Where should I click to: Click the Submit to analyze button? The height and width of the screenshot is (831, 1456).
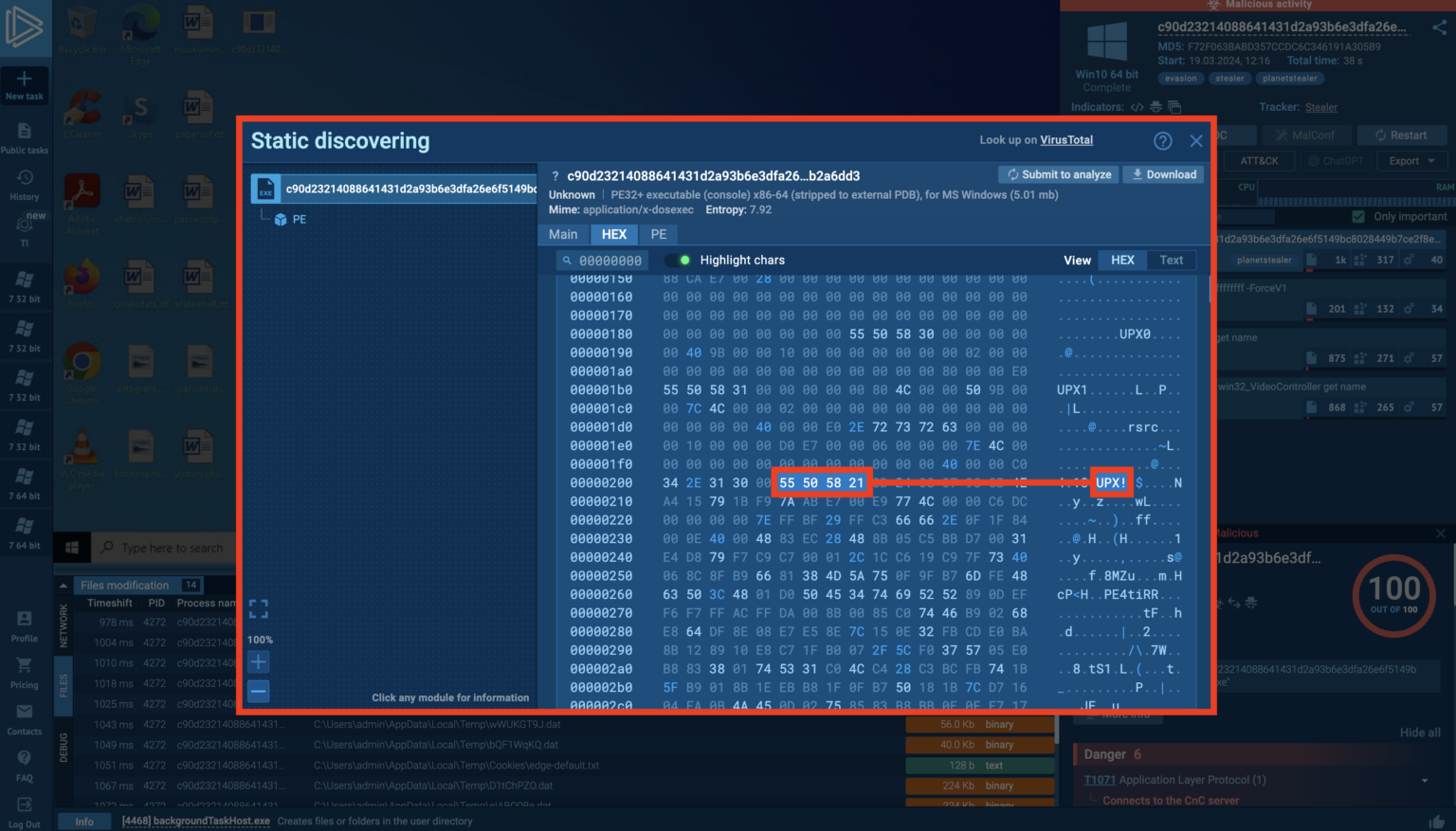[1059, 174]
